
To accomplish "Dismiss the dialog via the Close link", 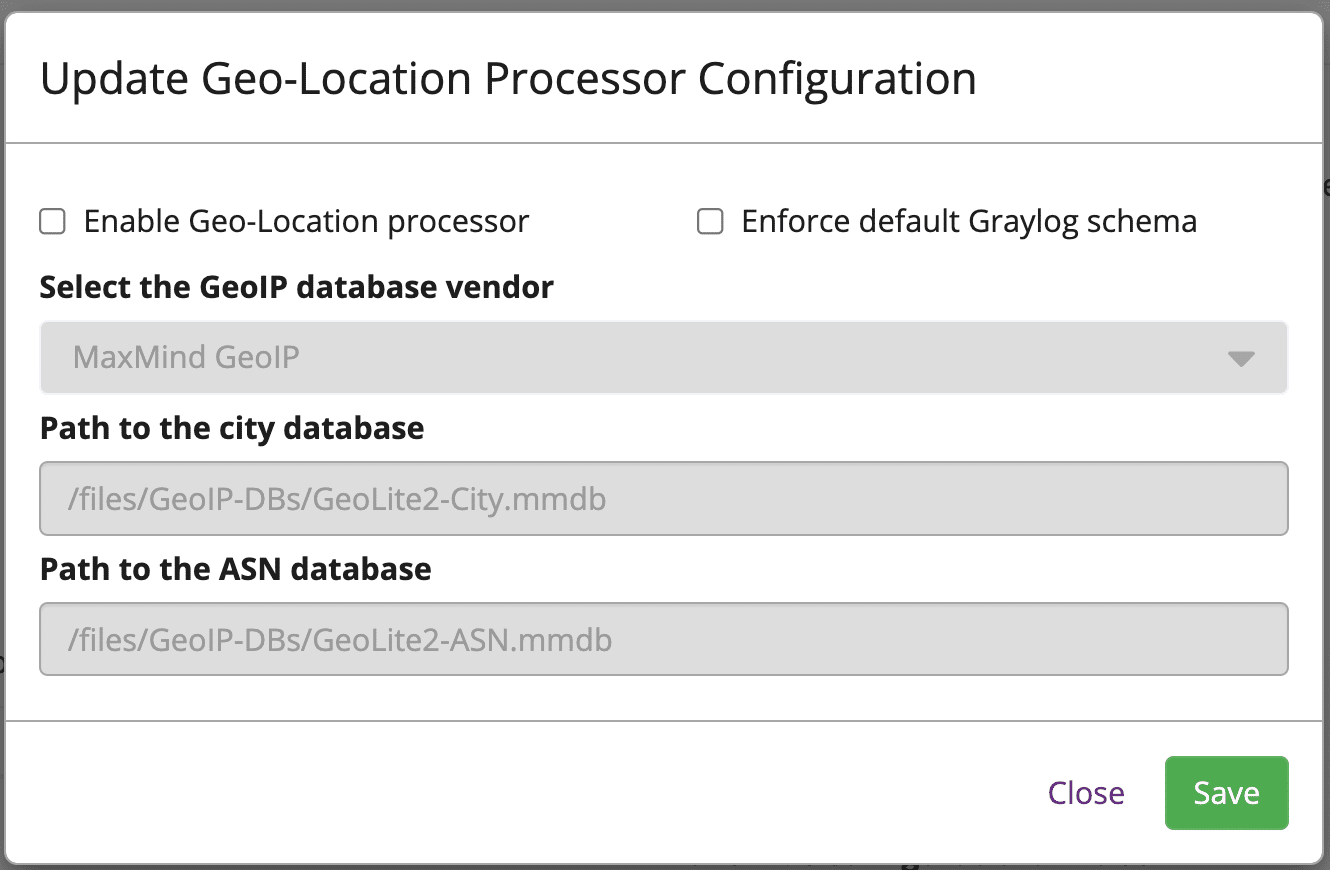I will pyautogui.click(x=1086, y=792).
